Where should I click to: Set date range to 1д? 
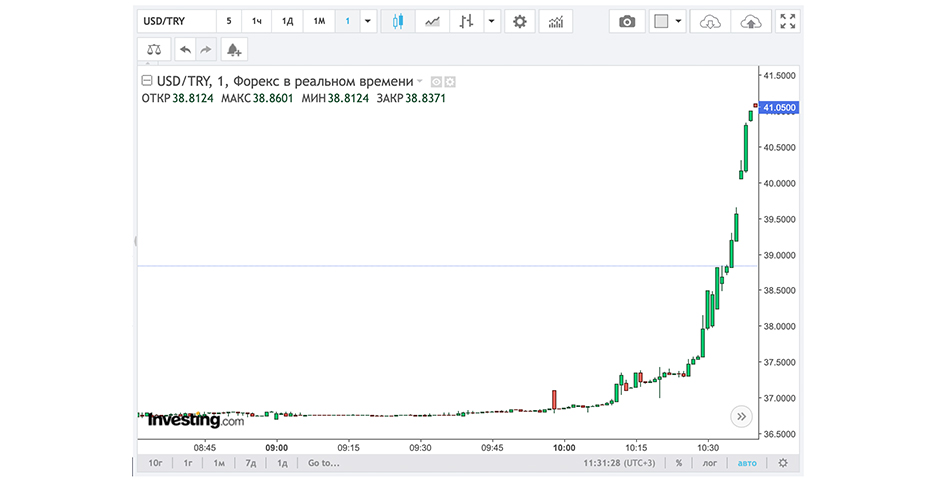pyautogui.click(x=282, y=463)
